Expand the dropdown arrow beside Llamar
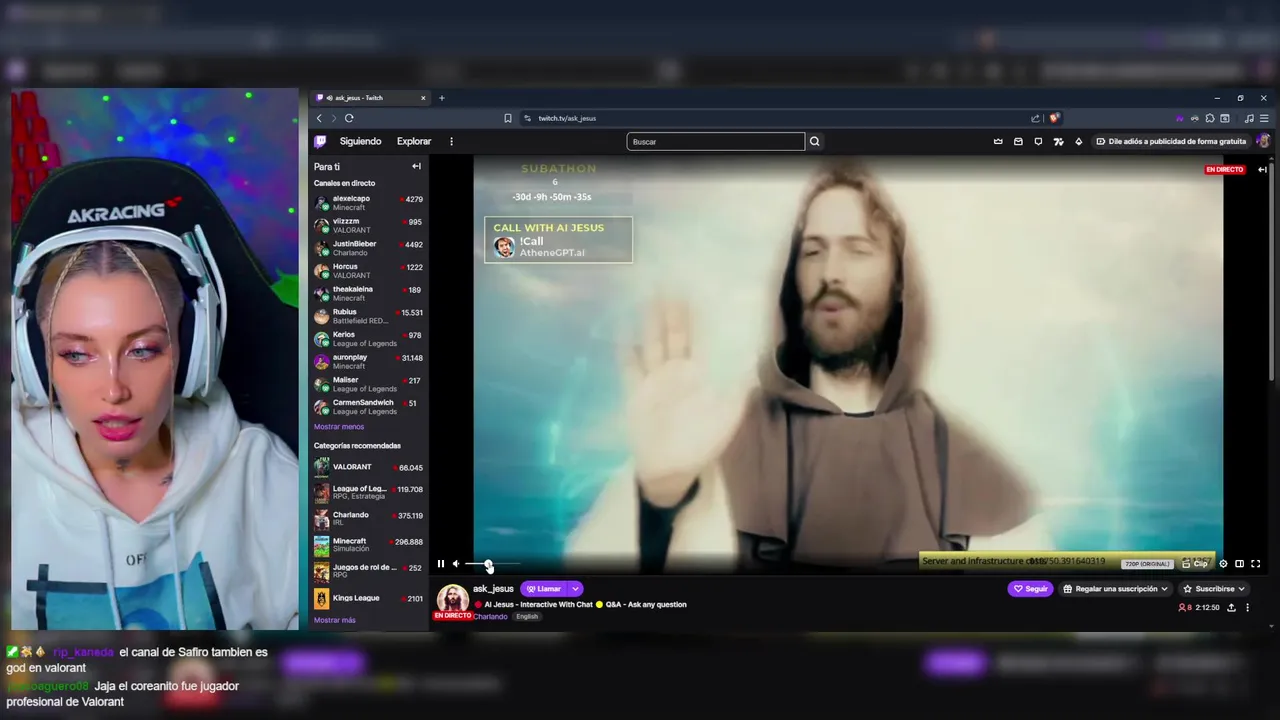This screenshot has height=720, width=1280. click(575, 589)
